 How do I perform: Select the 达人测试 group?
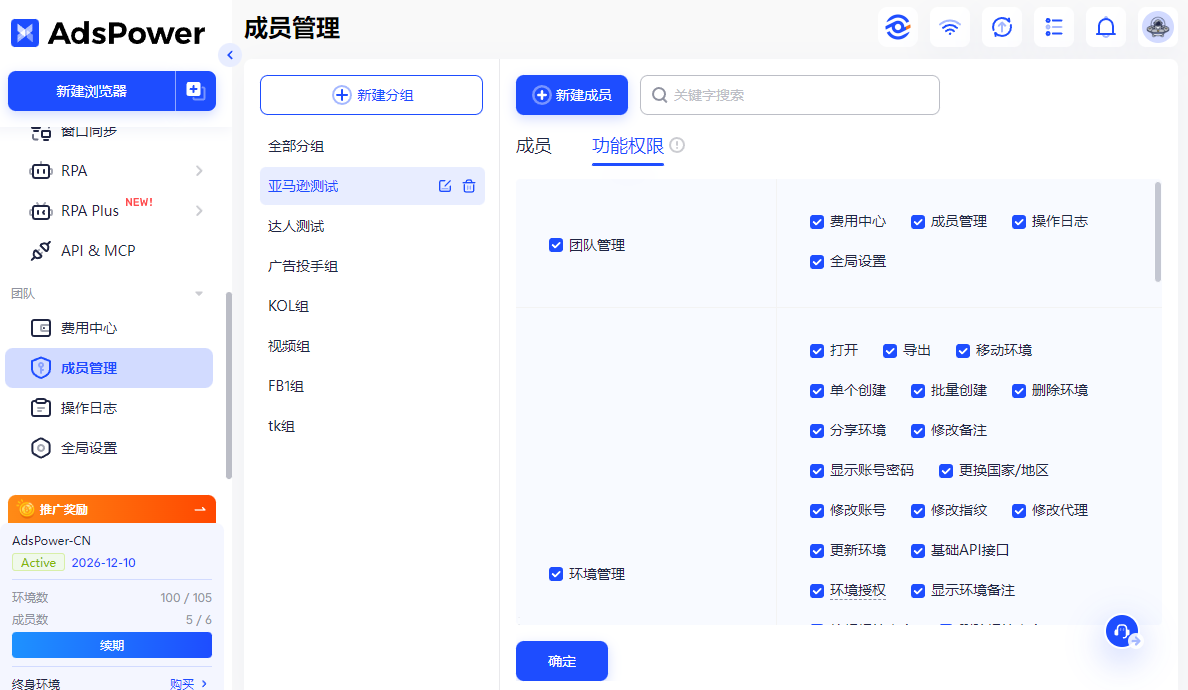pos(372,226)
